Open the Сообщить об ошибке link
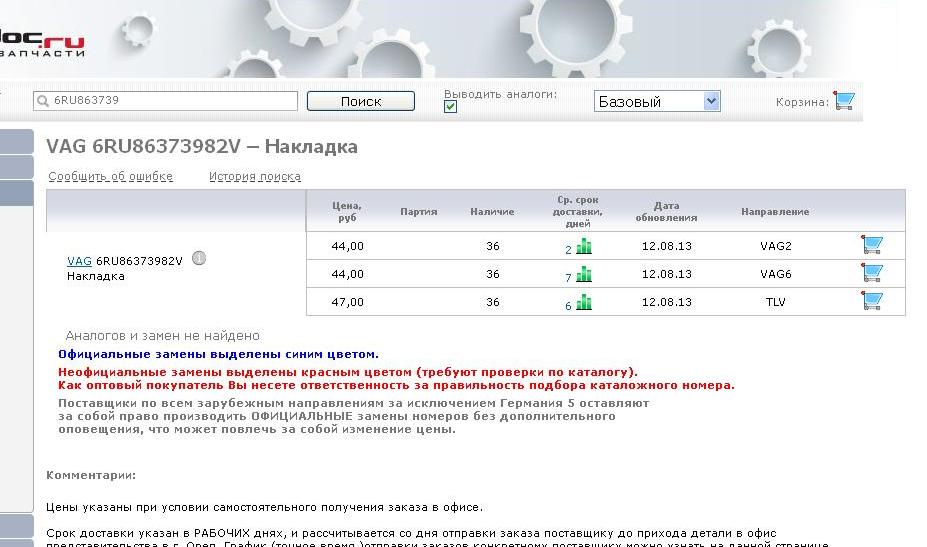This screenshot has height=547, width=927. [x=110, y=177]
